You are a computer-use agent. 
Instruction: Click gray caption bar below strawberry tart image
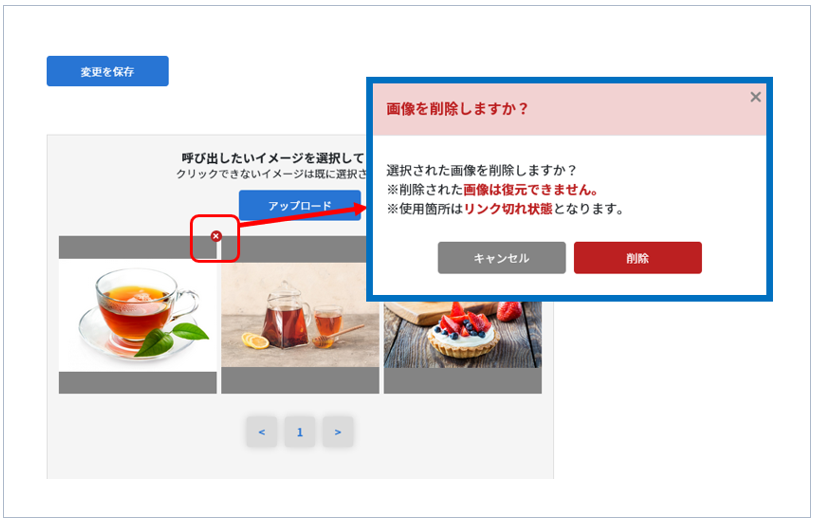463,381
